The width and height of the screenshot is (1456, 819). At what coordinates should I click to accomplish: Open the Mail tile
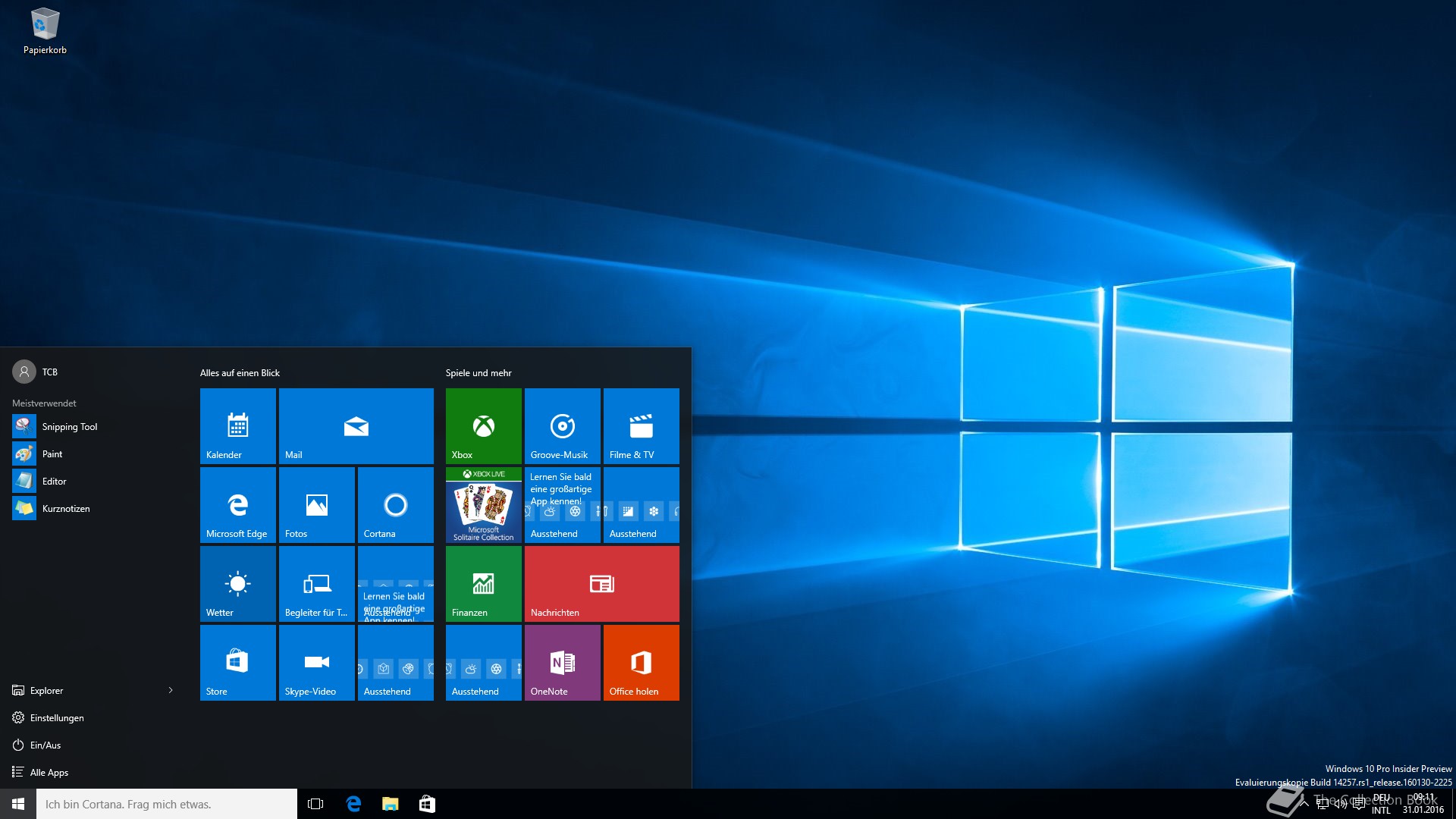[x=356, y=425]
